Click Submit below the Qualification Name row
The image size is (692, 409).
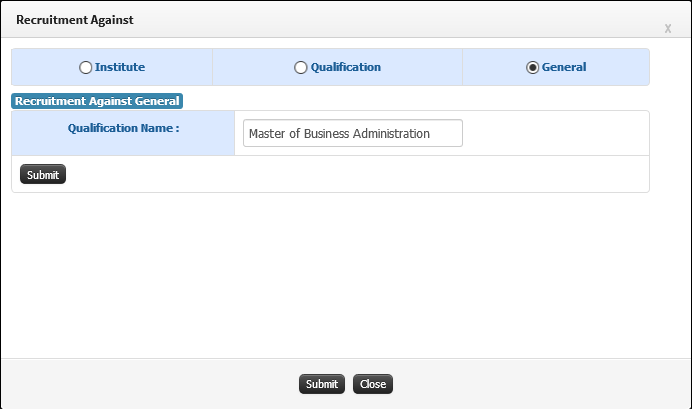(x=43, y=174)
